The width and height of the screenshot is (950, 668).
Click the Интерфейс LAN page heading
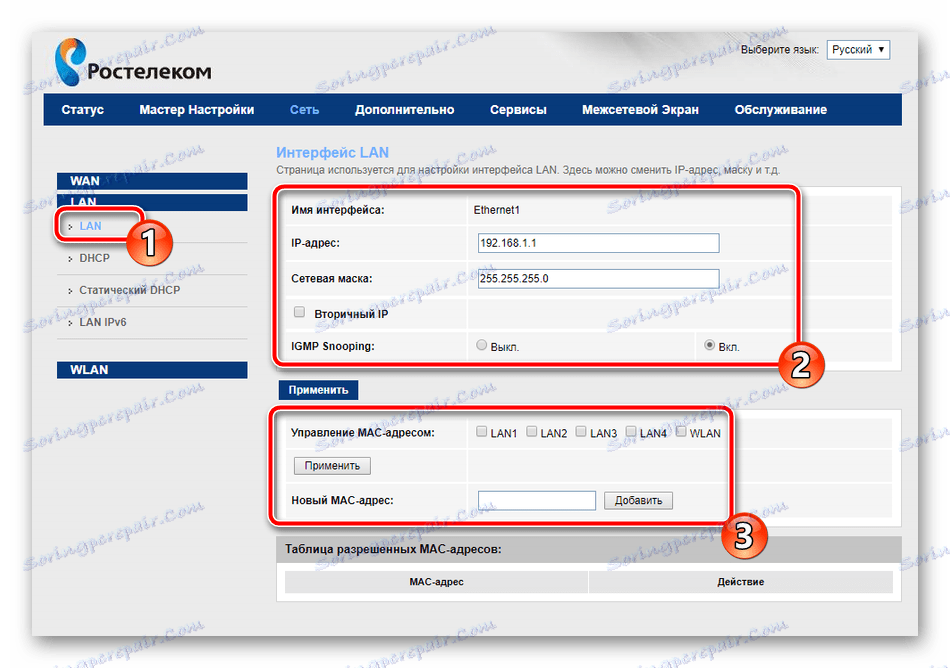(333, 153)
